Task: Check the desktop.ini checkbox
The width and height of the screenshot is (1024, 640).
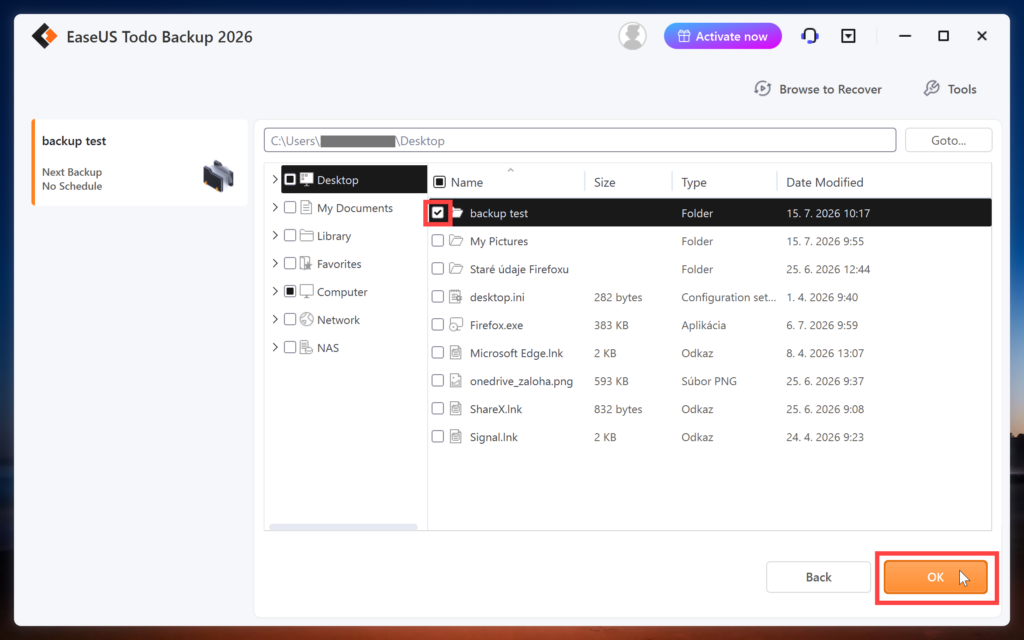Action: (x=438, y=297)
